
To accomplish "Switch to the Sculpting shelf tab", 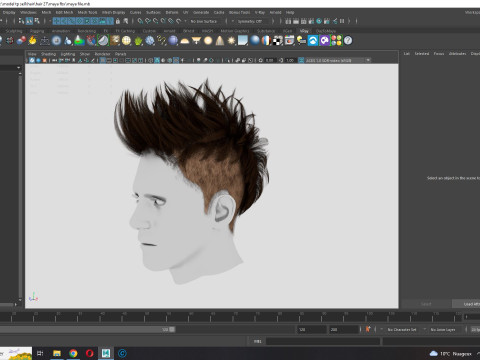I will click(14, 31).
